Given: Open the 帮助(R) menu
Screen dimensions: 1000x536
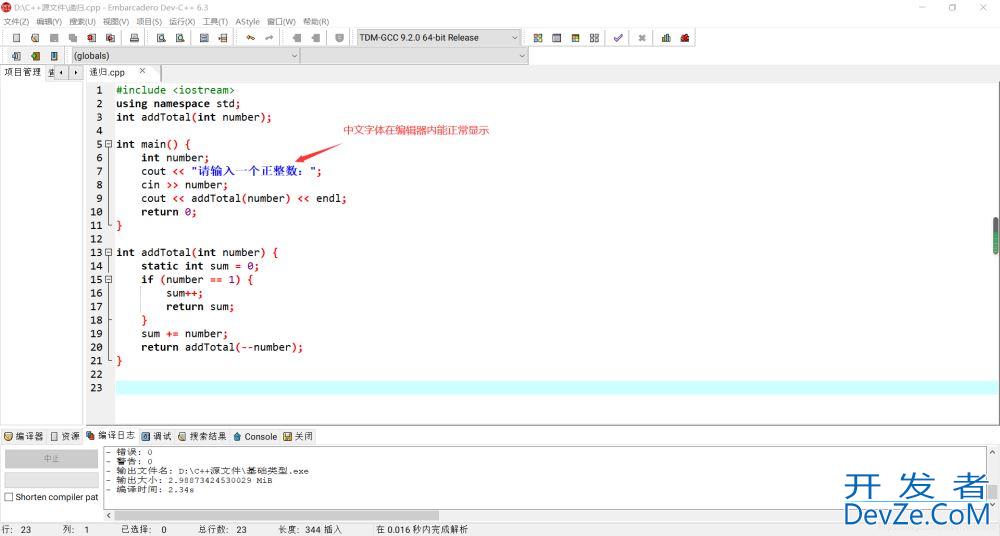Looking at the screenshot, I should (316, 22).
